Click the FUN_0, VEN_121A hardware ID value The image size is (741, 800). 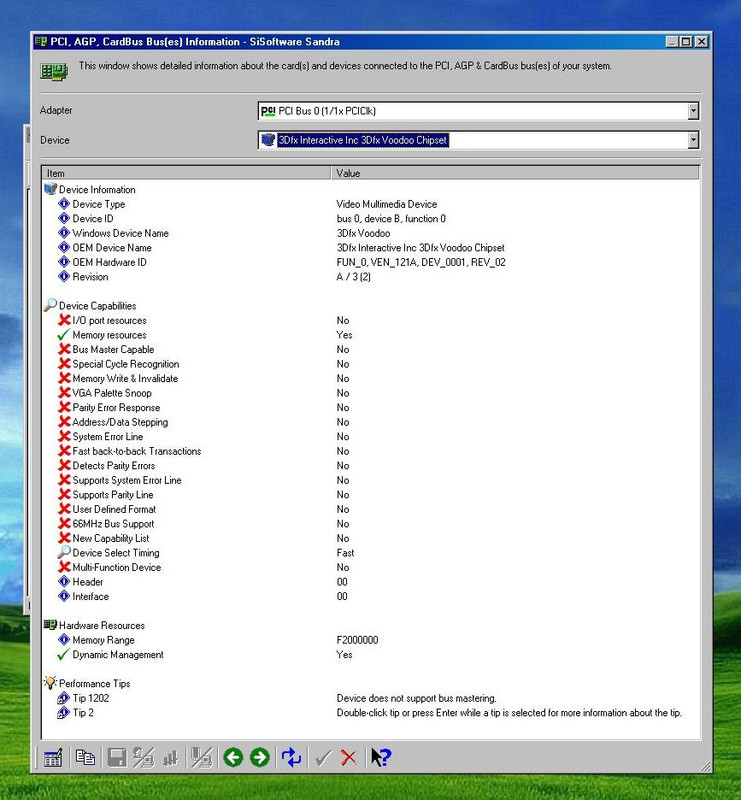pyautogui.click(x=421, y=262)
